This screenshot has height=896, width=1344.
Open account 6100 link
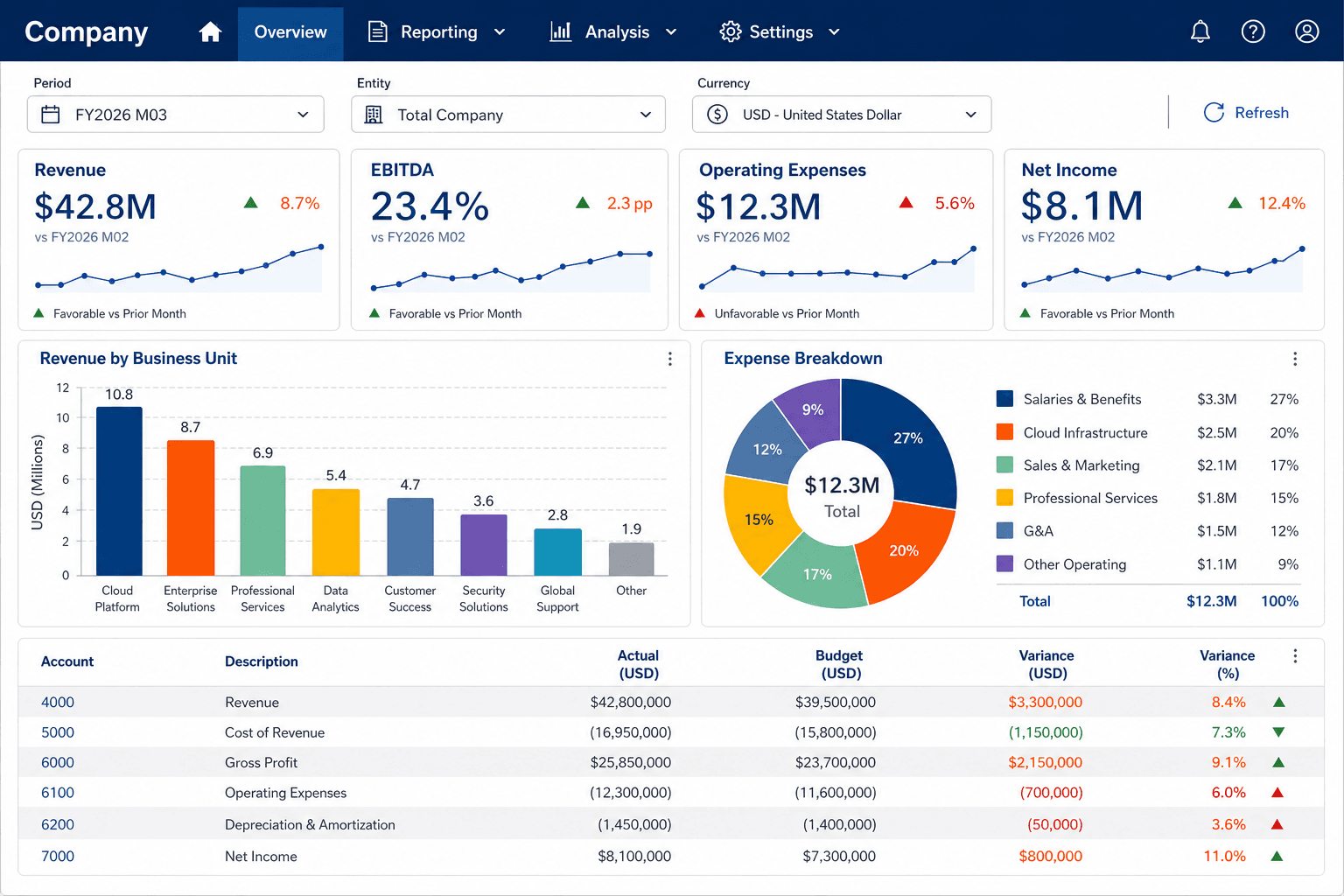[x=58, y=793]
